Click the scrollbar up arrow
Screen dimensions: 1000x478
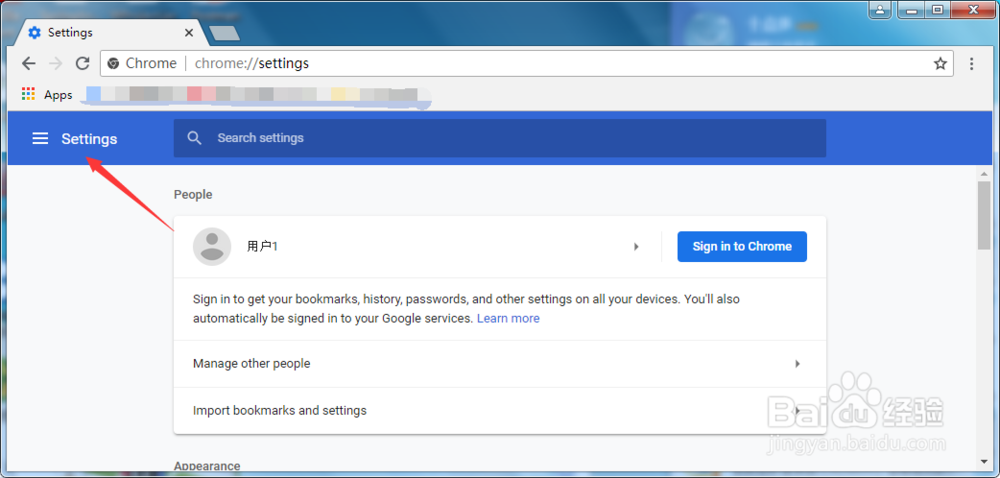tap(984, 173)
